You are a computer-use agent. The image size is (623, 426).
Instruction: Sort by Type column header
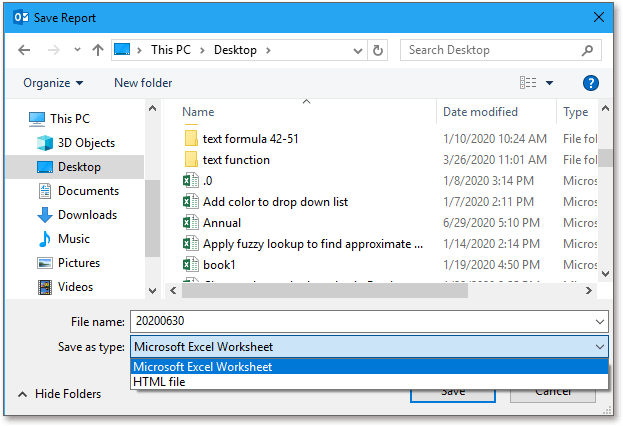pos(575,112)
